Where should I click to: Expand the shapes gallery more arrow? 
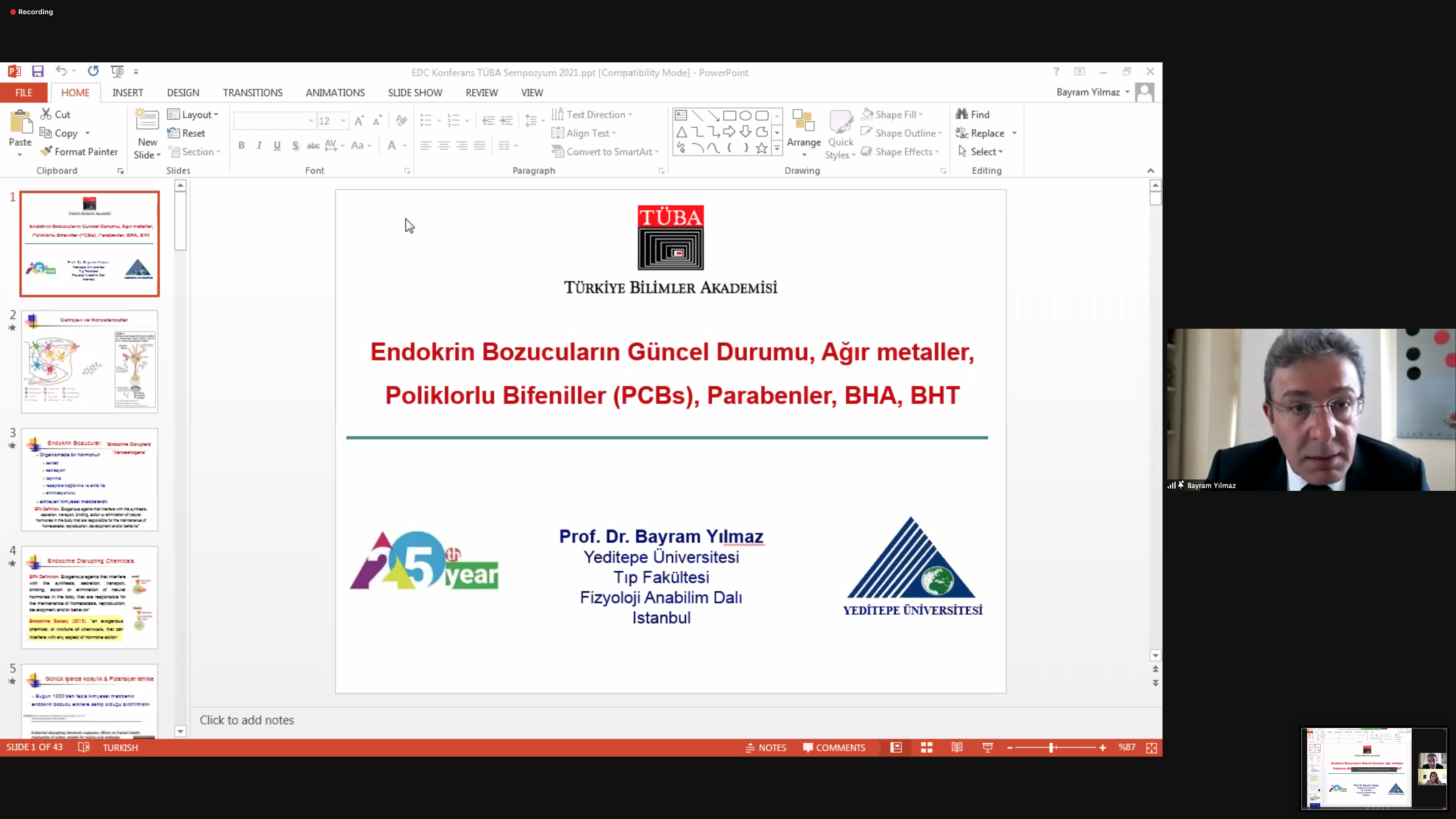[x=777, y=148]
